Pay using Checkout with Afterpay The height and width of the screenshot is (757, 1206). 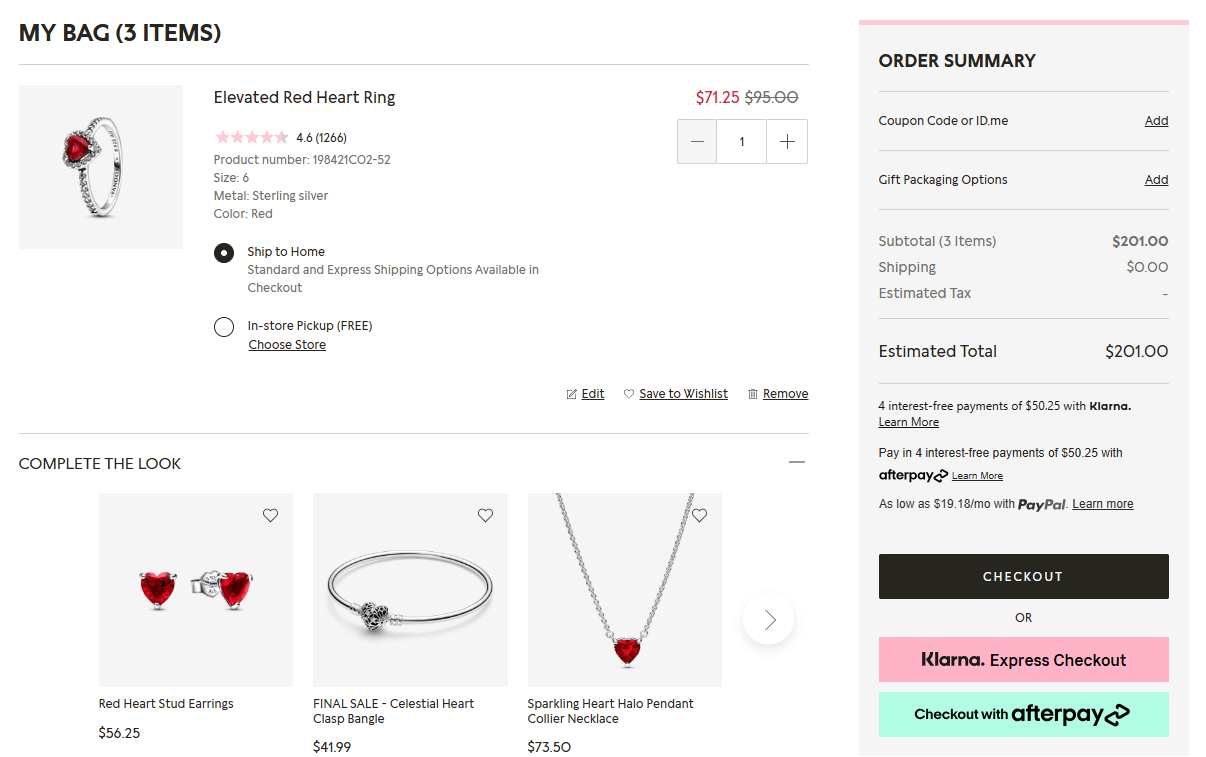1023,714
